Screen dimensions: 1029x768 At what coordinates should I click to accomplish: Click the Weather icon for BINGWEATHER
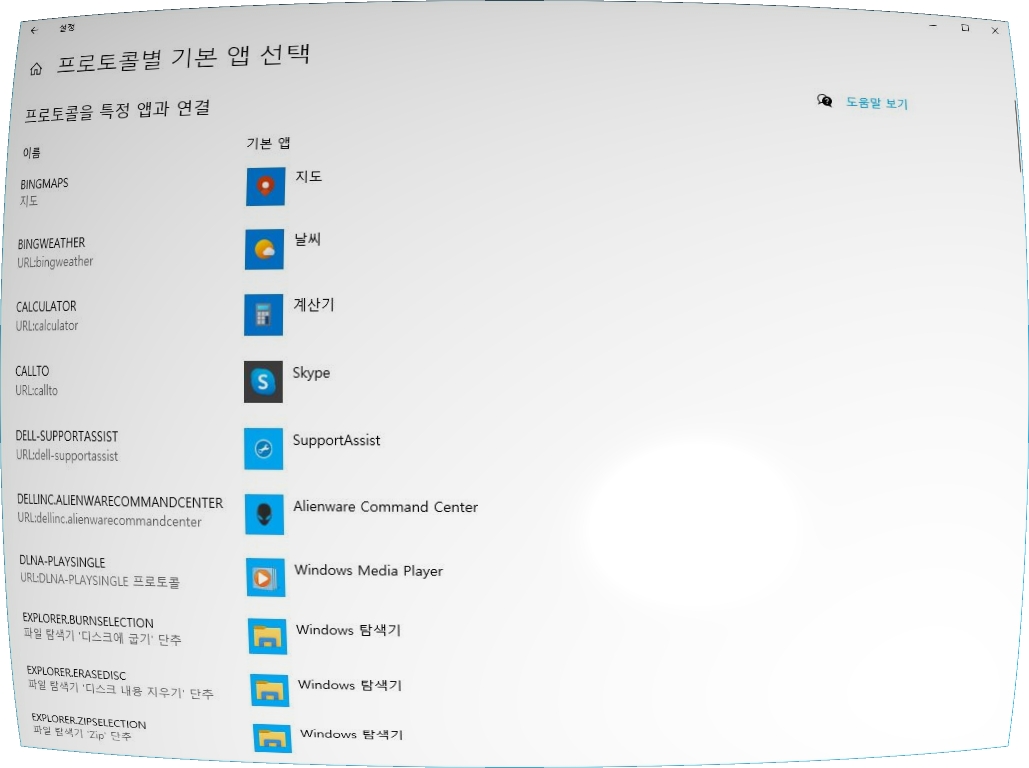[x=264, y=249]
